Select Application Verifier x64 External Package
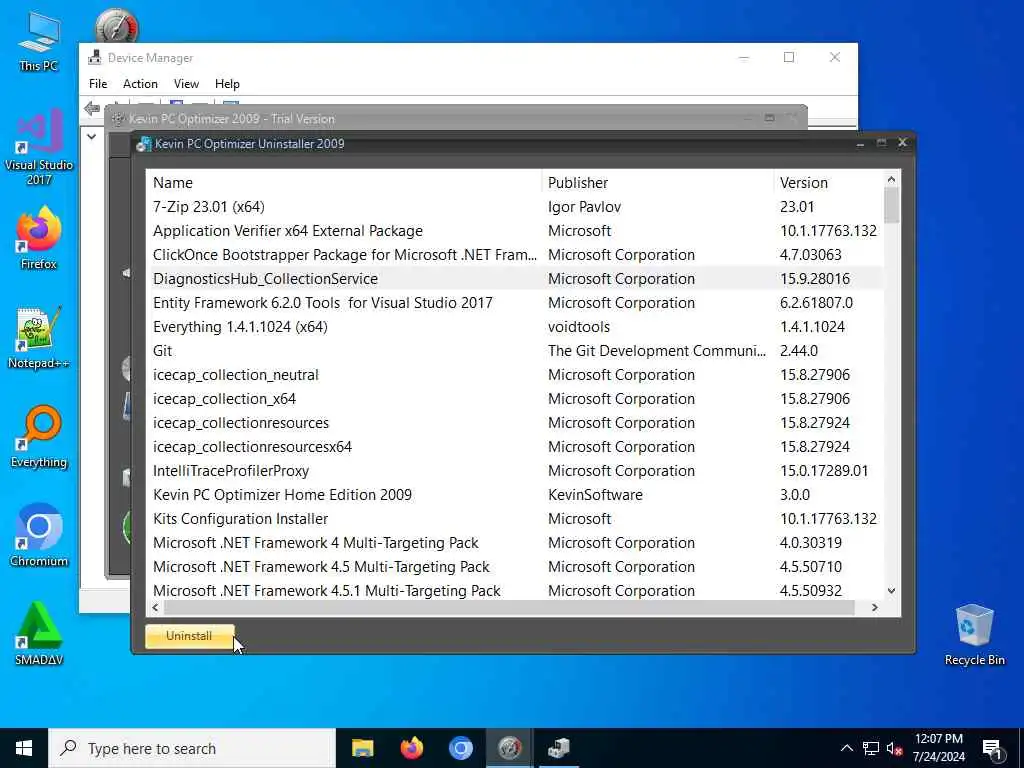 click(x=515, y=231)
